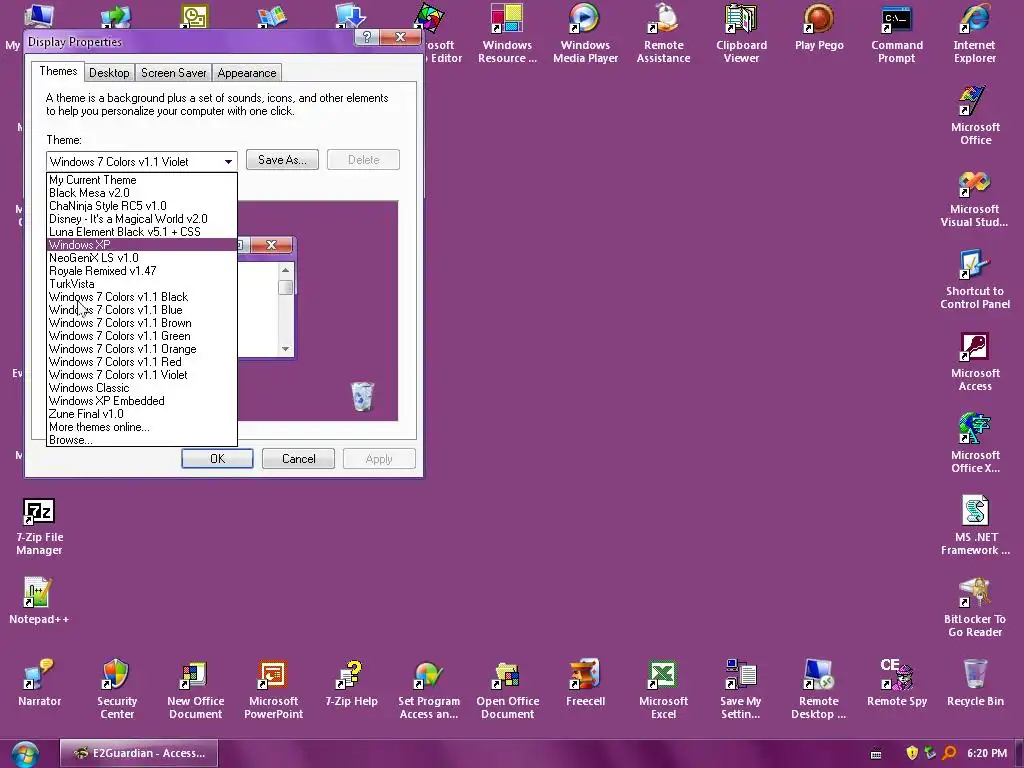Choose the Browse... list entry
Screen dimensions: 1024x768
(x=142, y=440)
